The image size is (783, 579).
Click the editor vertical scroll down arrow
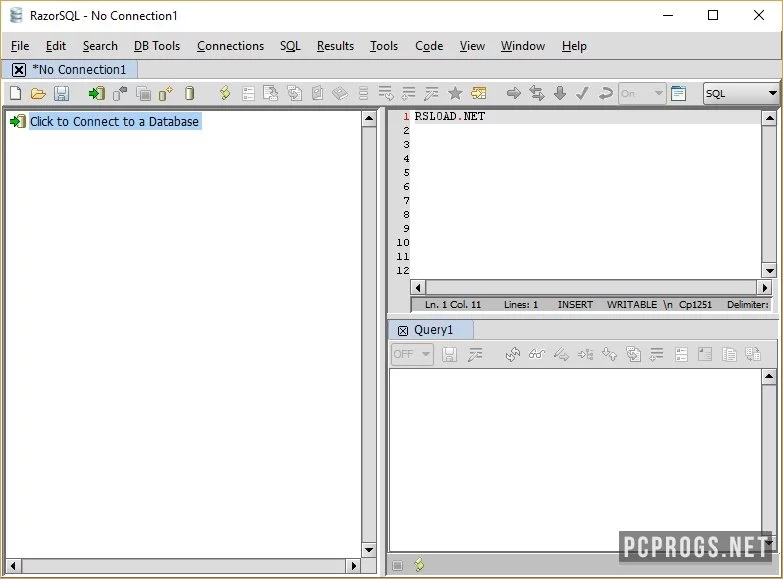point(769,271)
